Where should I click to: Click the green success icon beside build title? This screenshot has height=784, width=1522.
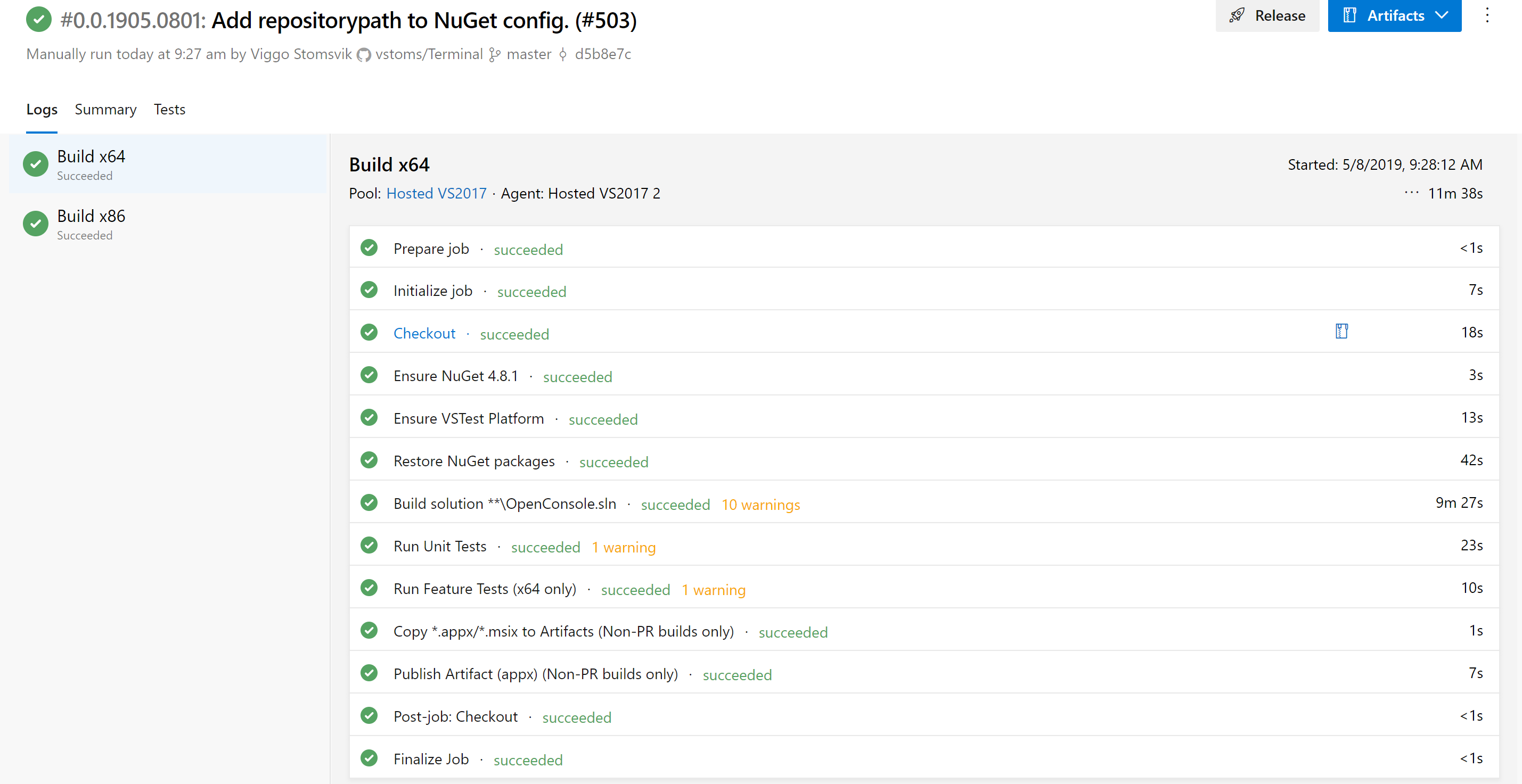point(39,20)
